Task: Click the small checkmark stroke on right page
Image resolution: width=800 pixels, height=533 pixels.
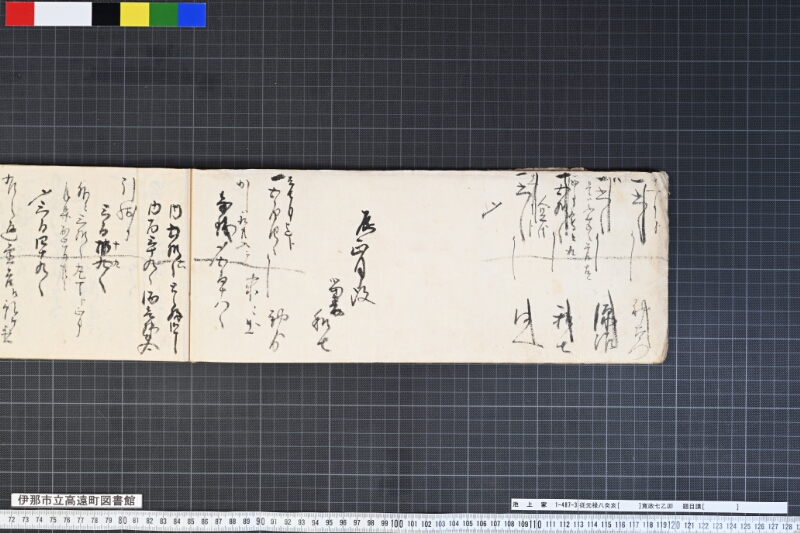Action: coord(492,210)
